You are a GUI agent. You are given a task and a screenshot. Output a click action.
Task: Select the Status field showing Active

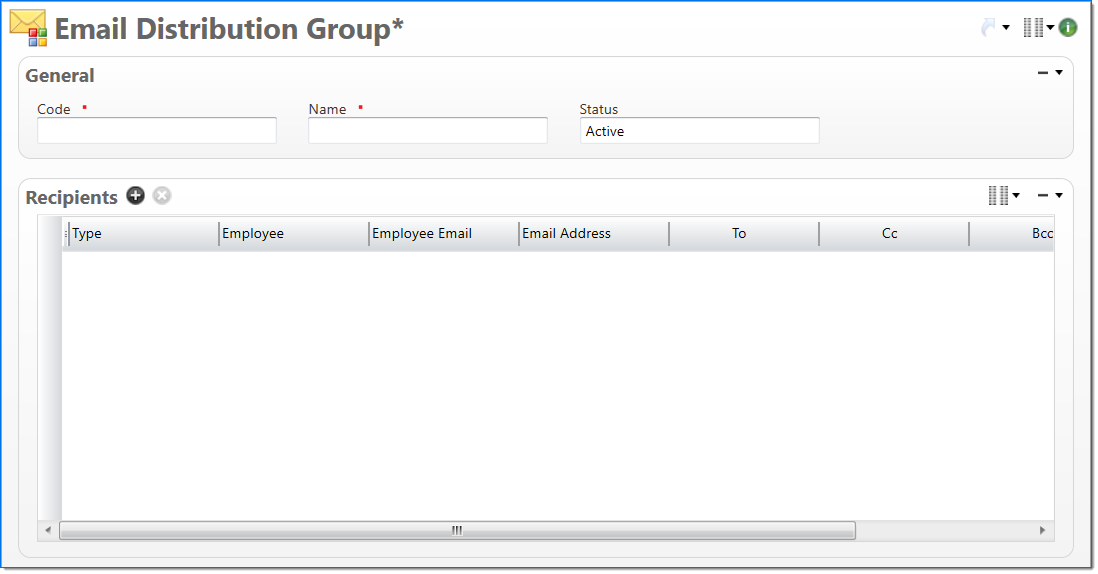(699, 131)
